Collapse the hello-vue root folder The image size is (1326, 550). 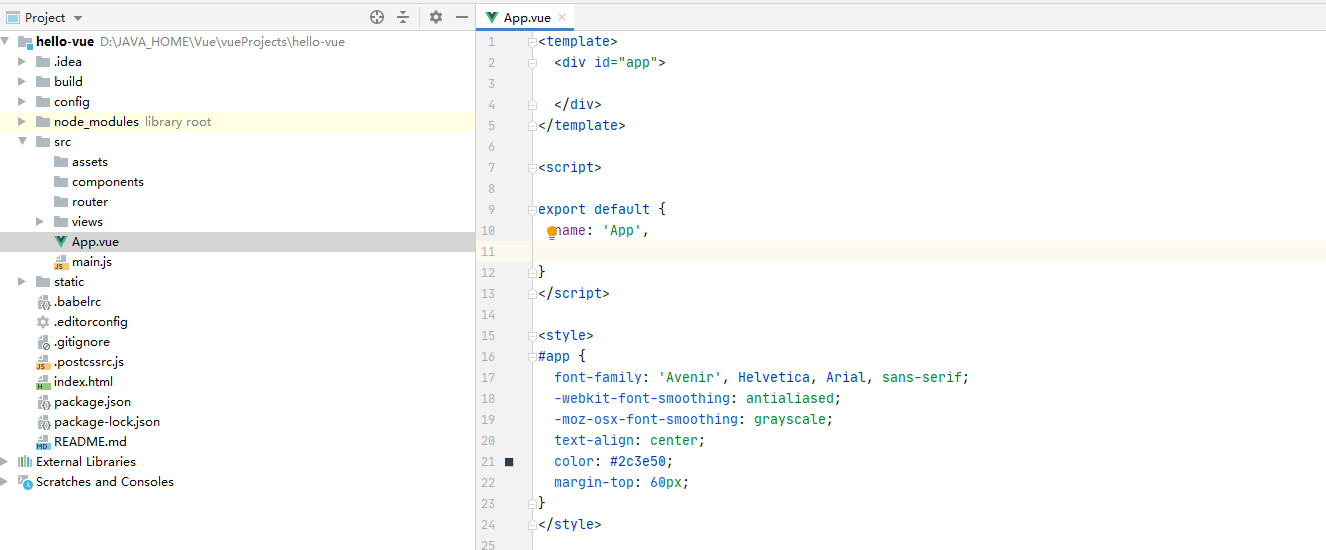pos(5,42)
